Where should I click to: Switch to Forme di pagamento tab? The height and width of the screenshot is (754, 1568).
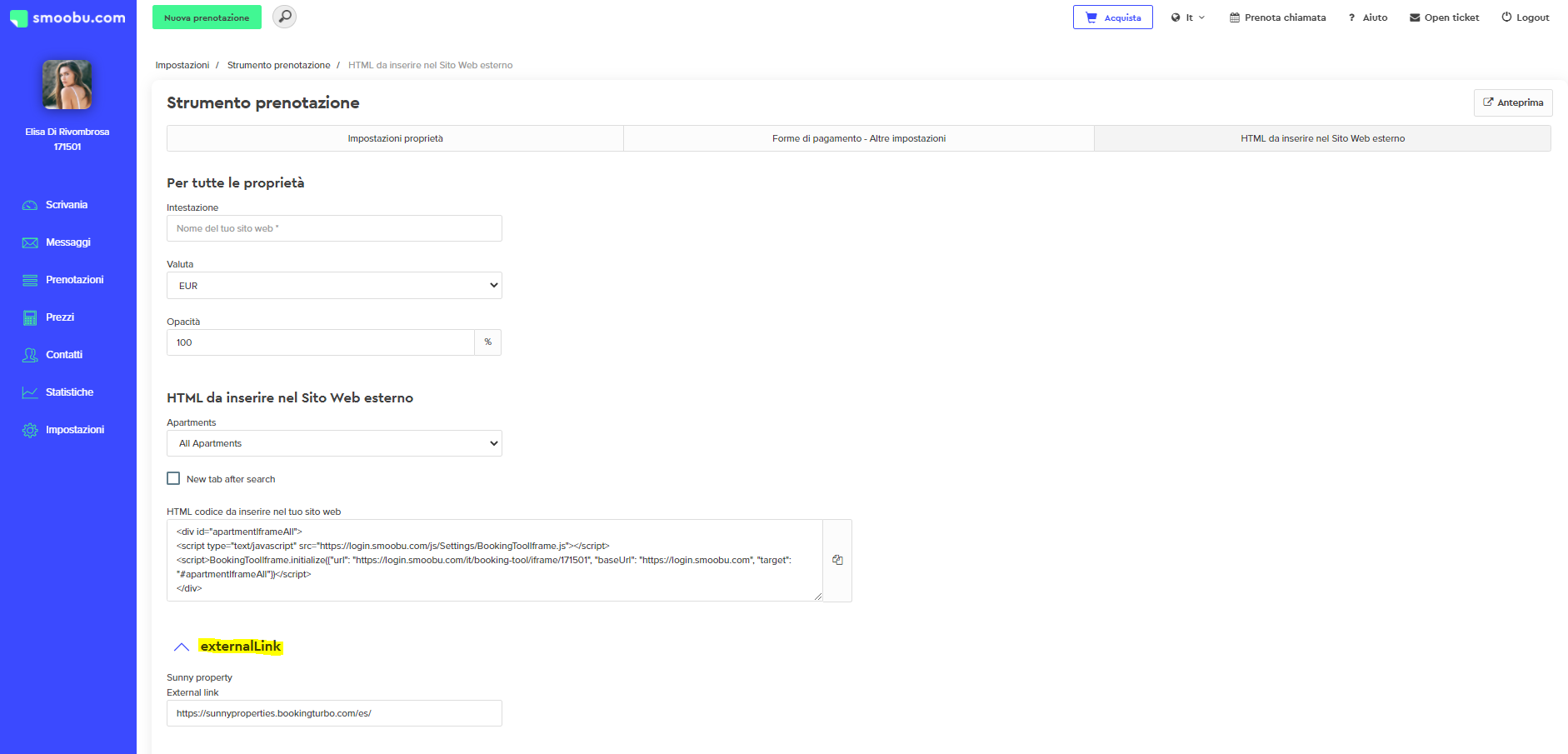click(x=858, y=138)
